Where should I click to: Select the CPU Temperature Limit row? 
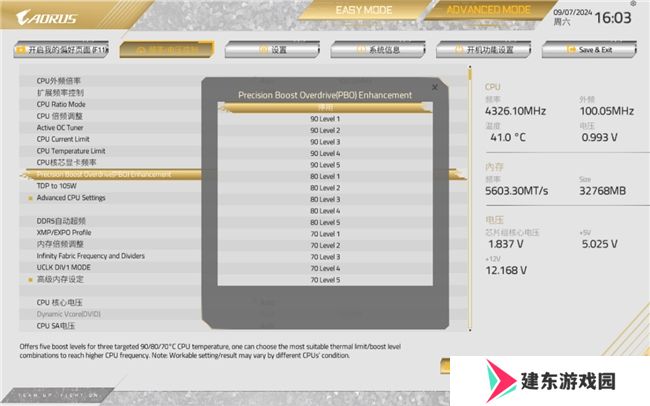(x=111, y=151)
